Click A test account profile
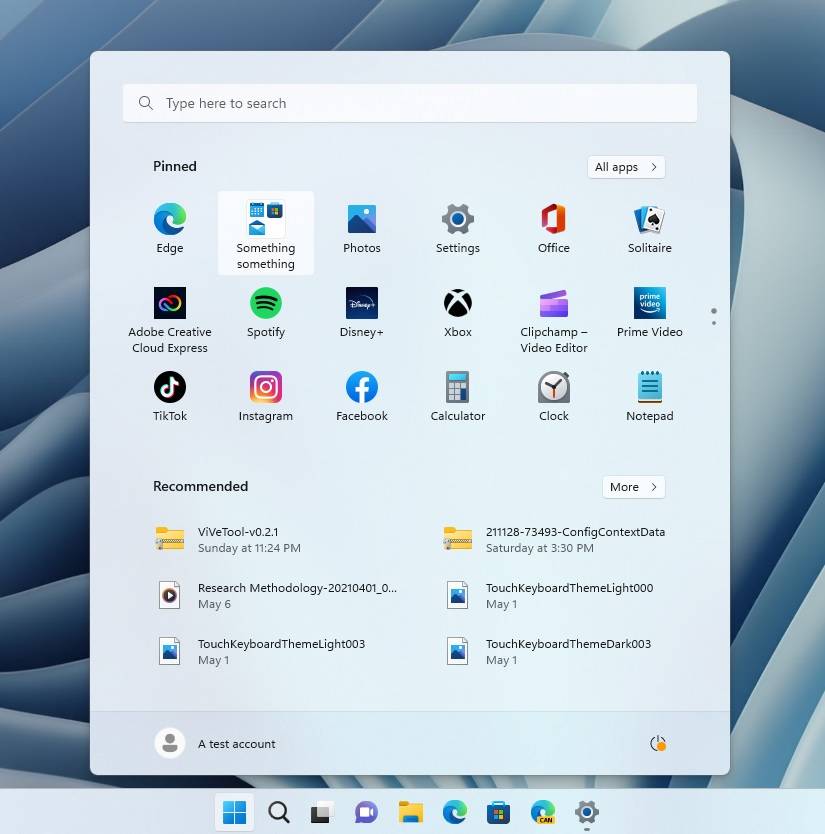 [x=215, y=743]
